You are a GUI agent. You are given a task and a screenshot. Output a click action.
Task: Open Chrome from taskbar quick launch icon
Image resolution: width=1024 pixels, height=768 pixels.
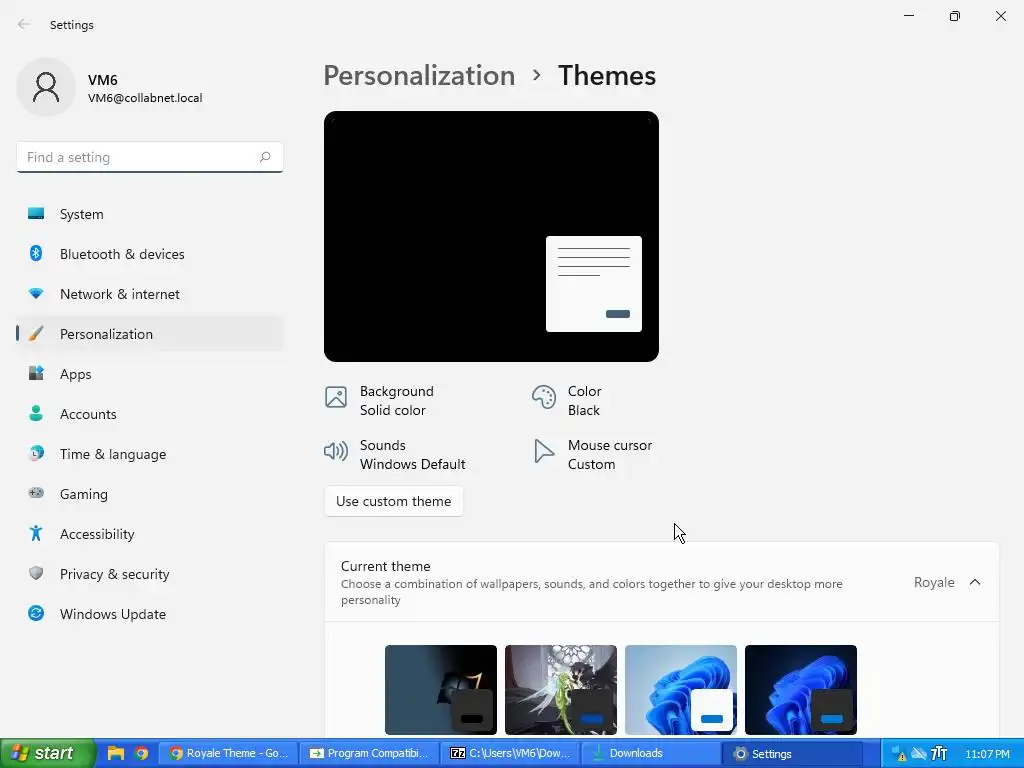pyautogui.click(x=141, y=753)
